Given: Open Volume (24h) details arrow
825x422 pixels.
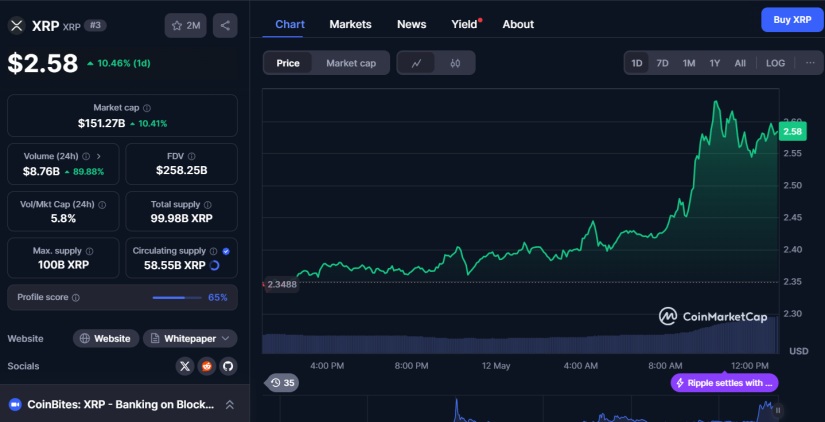Looking at the screenshot, I should (98, 156).
